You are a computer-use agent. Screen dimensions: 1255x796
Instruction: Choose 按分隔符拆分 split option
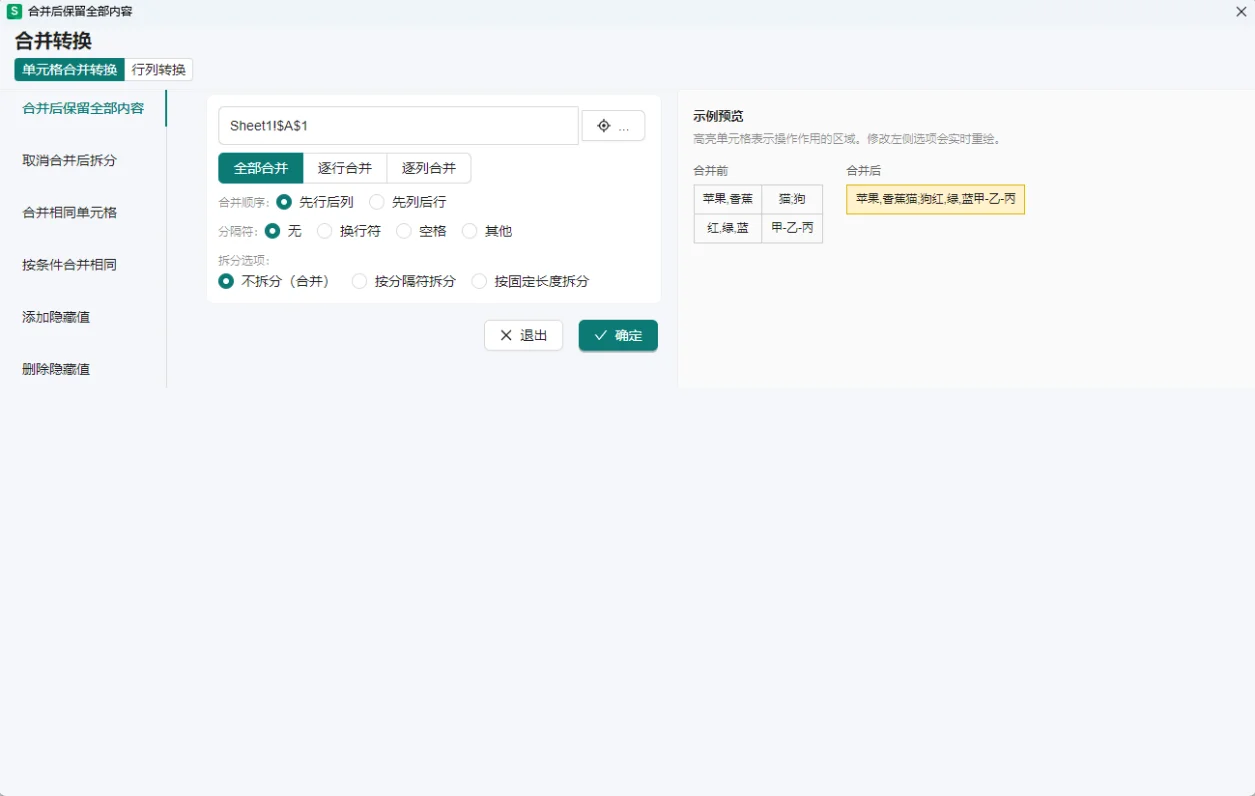click(x=404, y=281)
